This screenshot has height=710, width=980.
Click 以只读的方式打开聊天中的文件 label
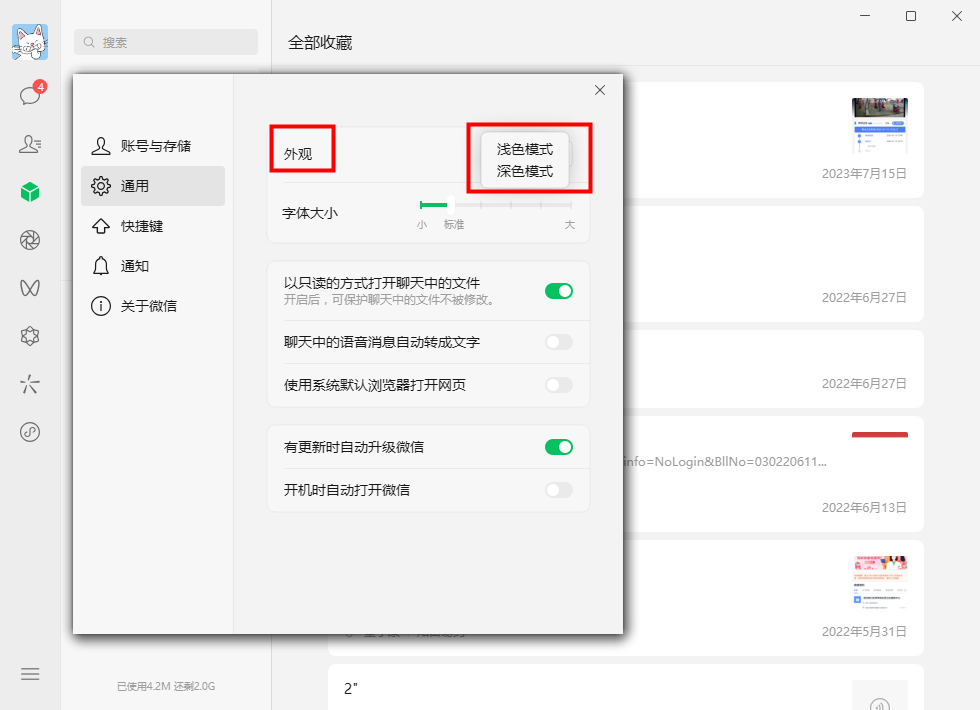coord(382,283)
